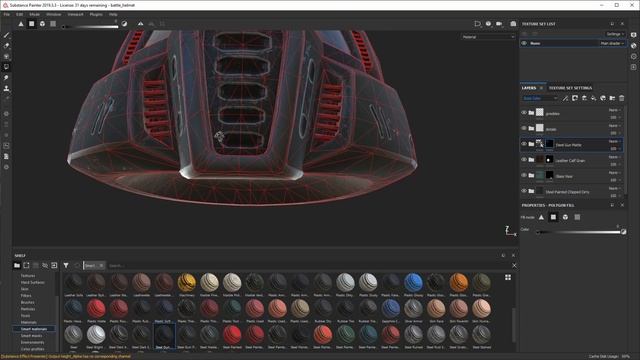Click the Shelf filter funnel icon

point(66,265)
